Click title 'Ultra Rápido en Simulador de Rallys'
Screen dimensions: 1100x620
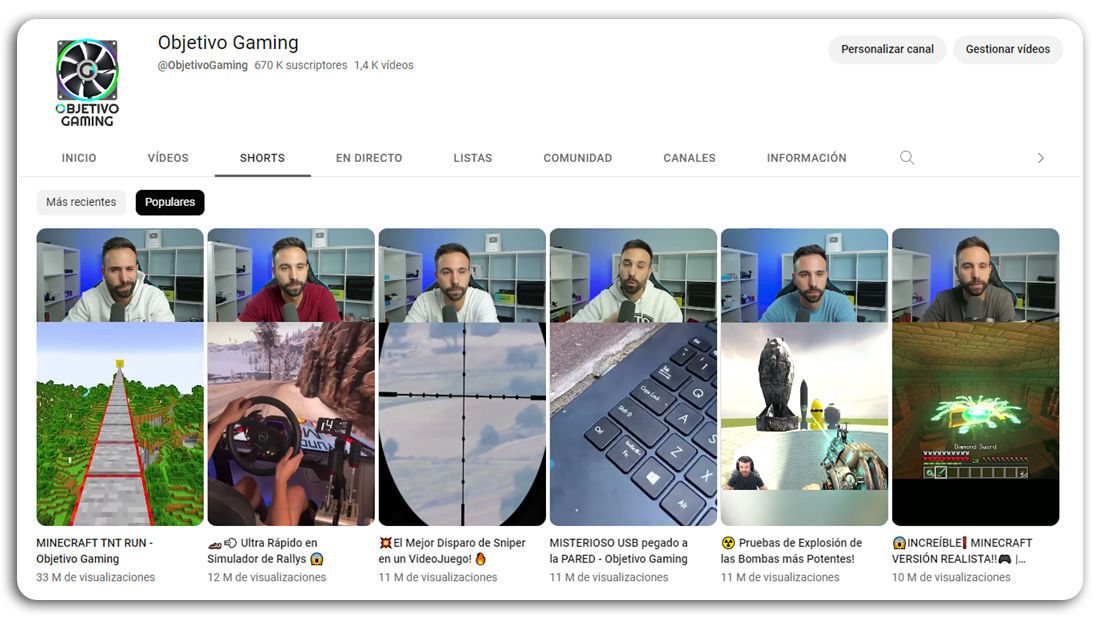265,551
